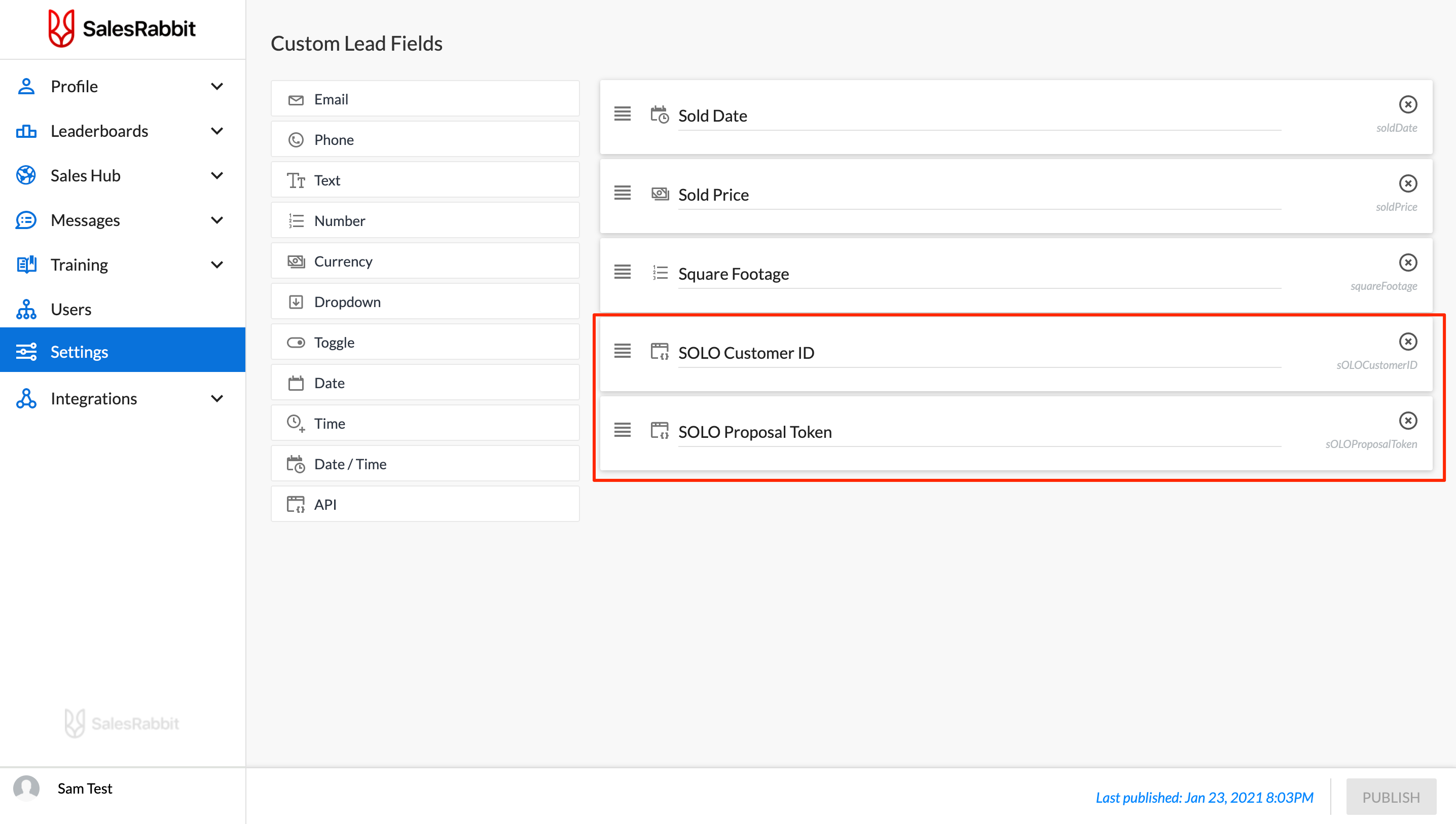Remove the SOLO Customer ID field
The height and width of the screenshot is (824, 1456).
tap(1407, 342)
